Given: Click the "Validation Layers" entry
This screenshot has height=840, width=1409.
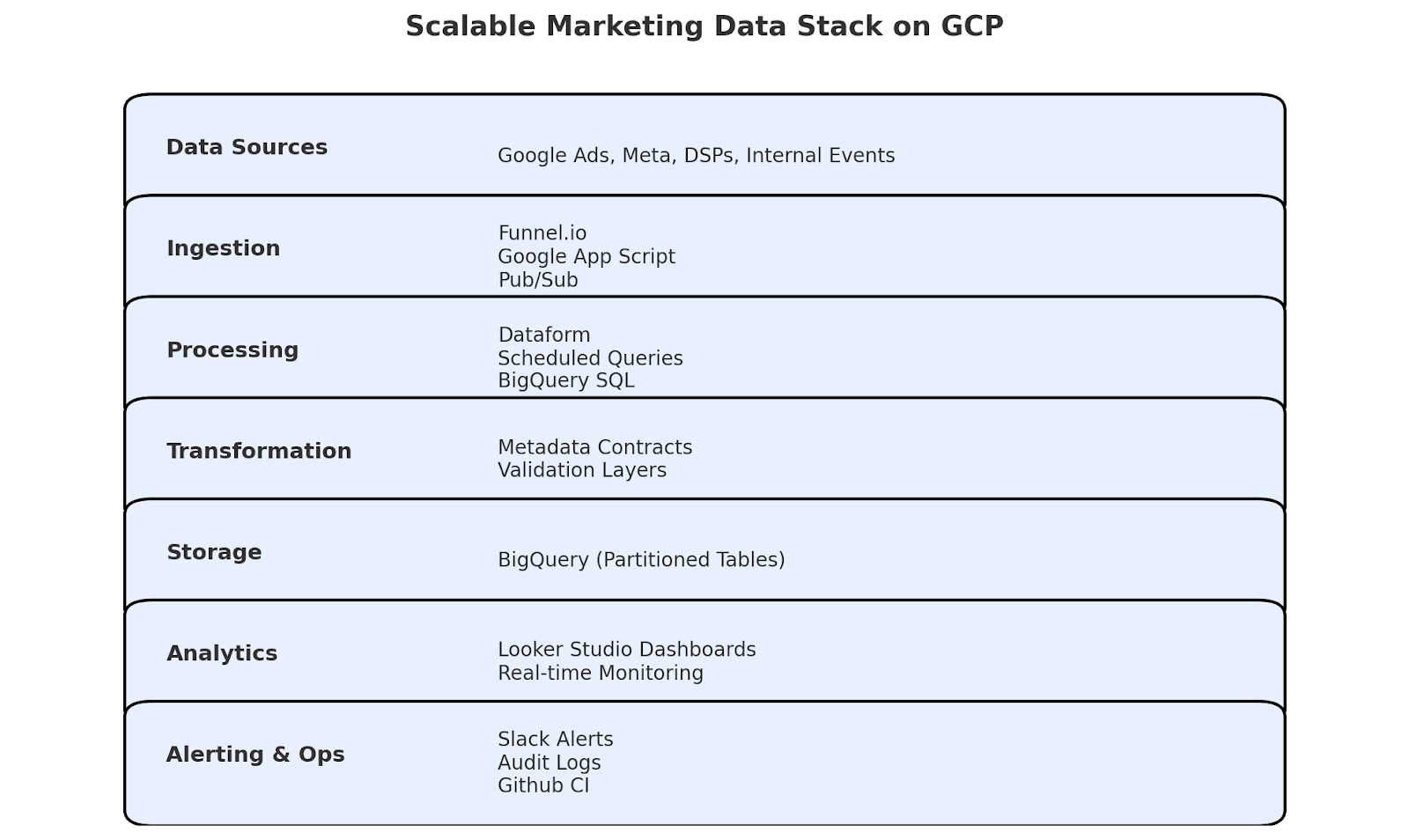Looking at the screenshot, I should click(x=581, y=470).
